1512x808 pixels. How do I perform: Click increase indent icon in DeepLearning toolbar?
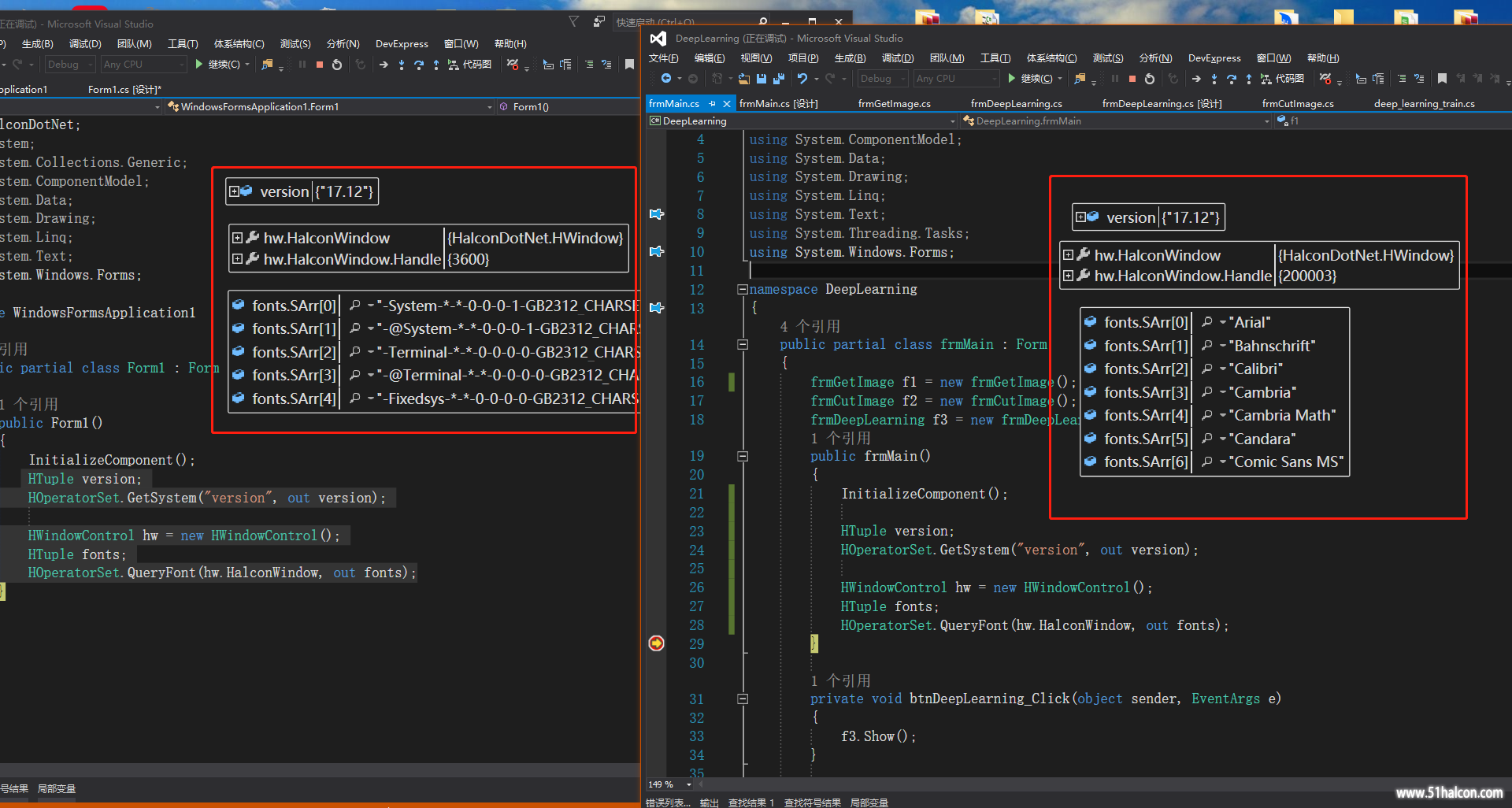[x=1402, y=79]
